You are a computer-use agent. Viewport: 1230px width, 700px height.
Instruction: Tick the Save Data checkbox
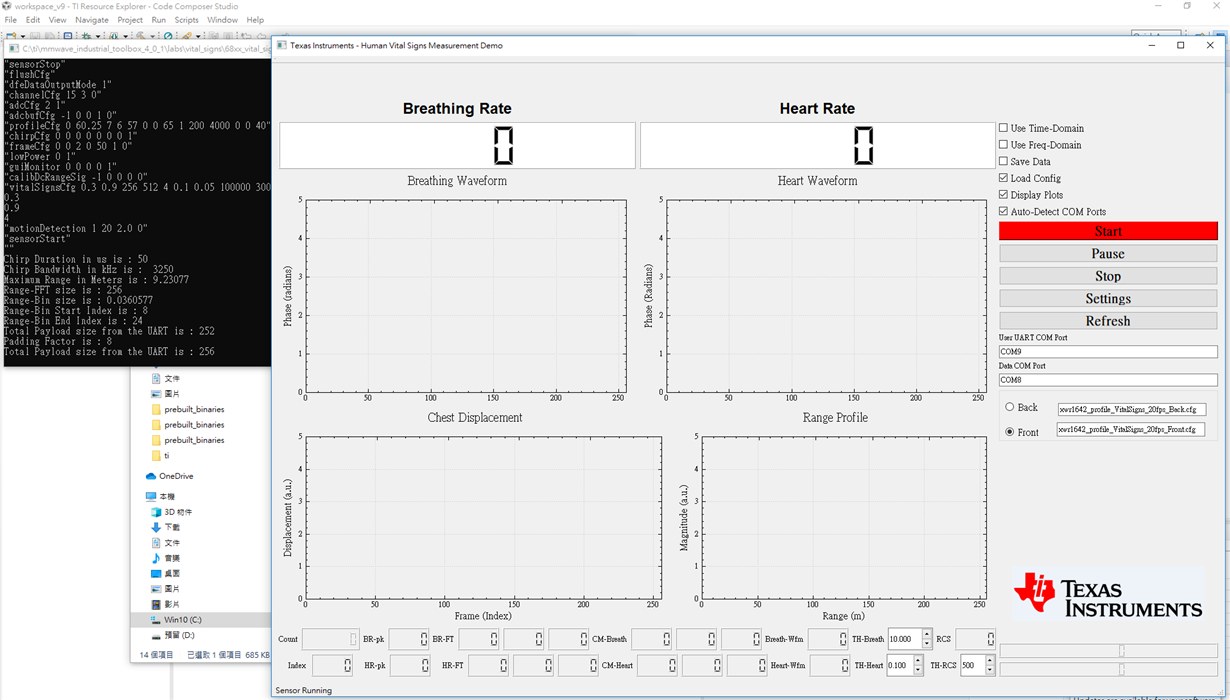tap(1003, 161)
